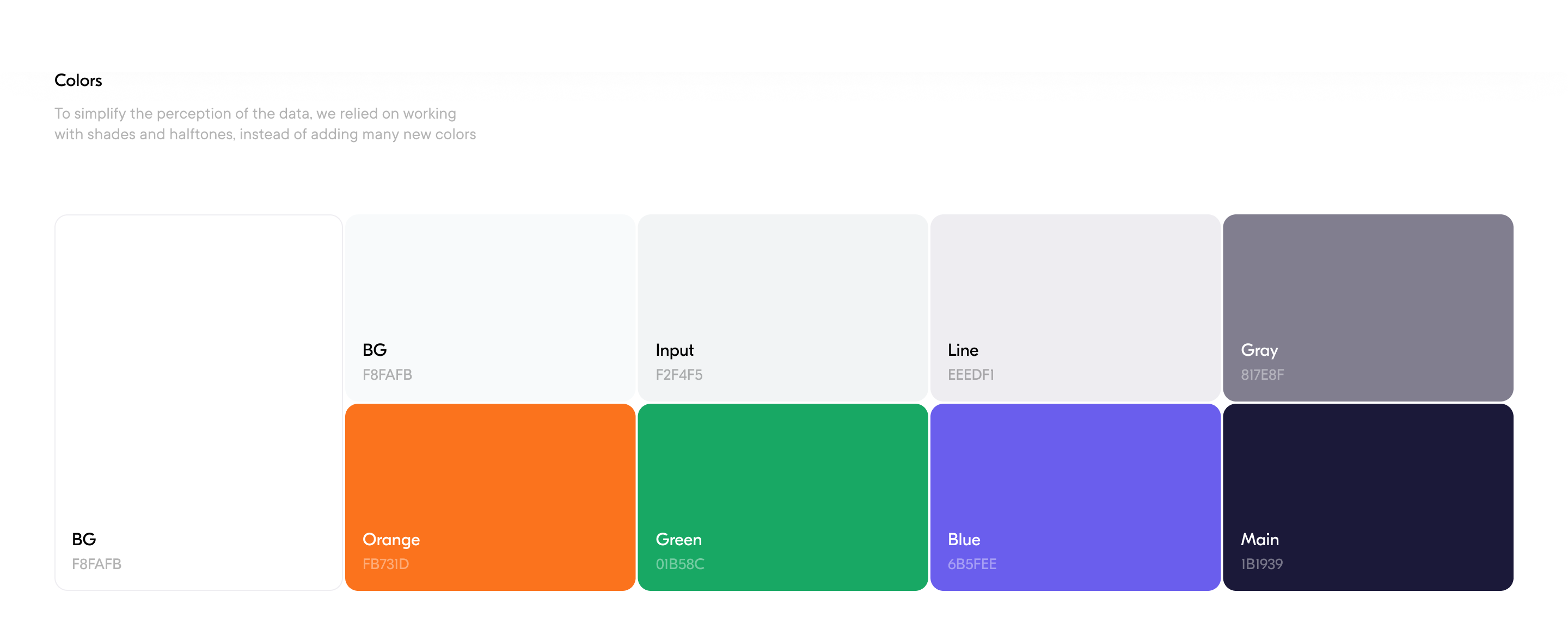Select the small BG swatch
This screenshot has width=1568, height=642.
490,286
